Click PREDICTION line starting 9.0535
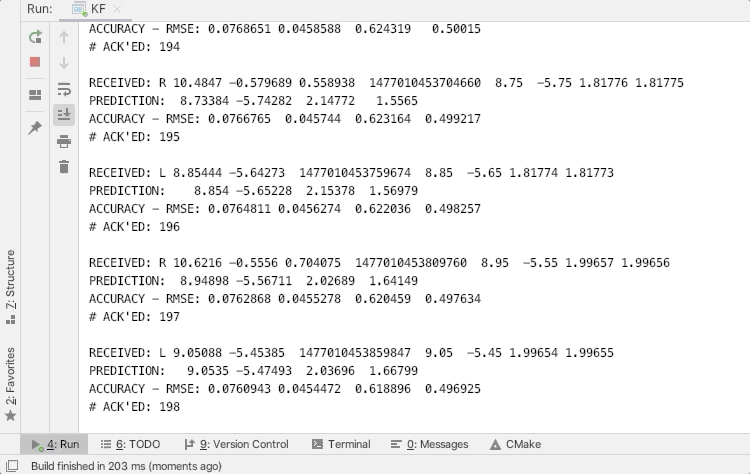 tap(254, 371)
